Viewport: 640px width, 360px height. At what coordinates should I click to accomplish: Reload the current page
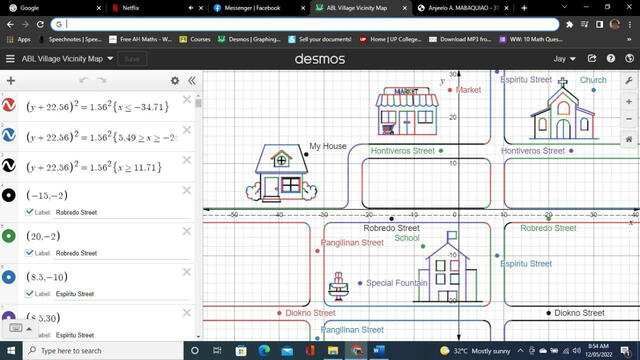click(x=40, y=24)
